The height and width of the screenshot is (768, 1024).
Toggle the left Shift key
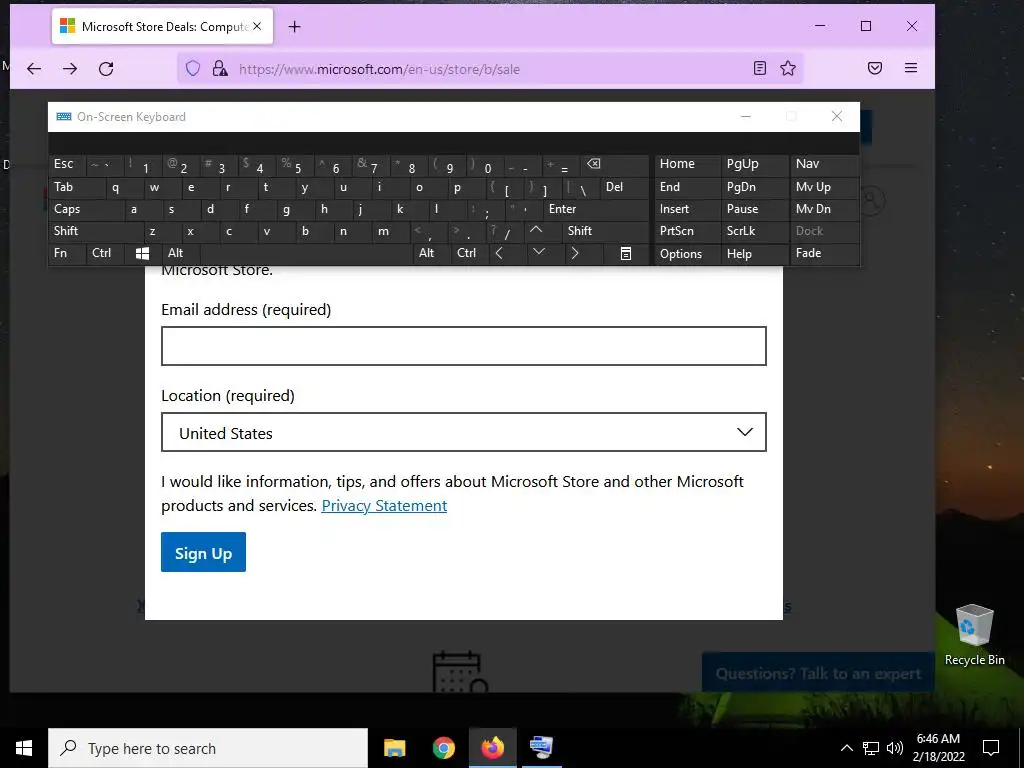(x=96, y=231)
